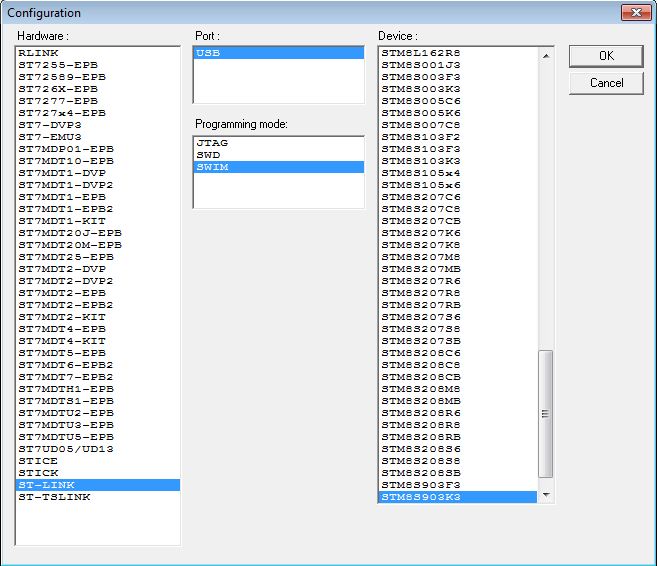Close the Configuration dialog
This screenshot has height=566, width=657.
(636, 13)
